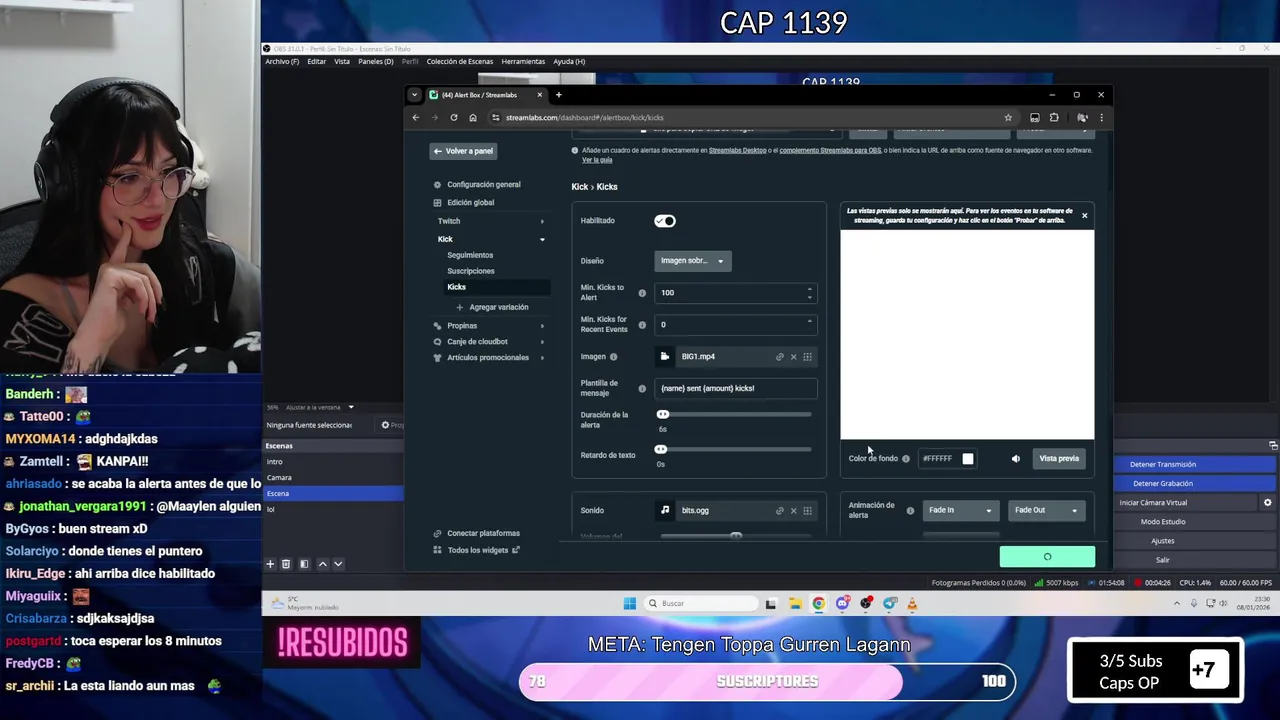Remove the bits.ogg sound file
This screenshot has height=720, width=1280.
point(794,511)
